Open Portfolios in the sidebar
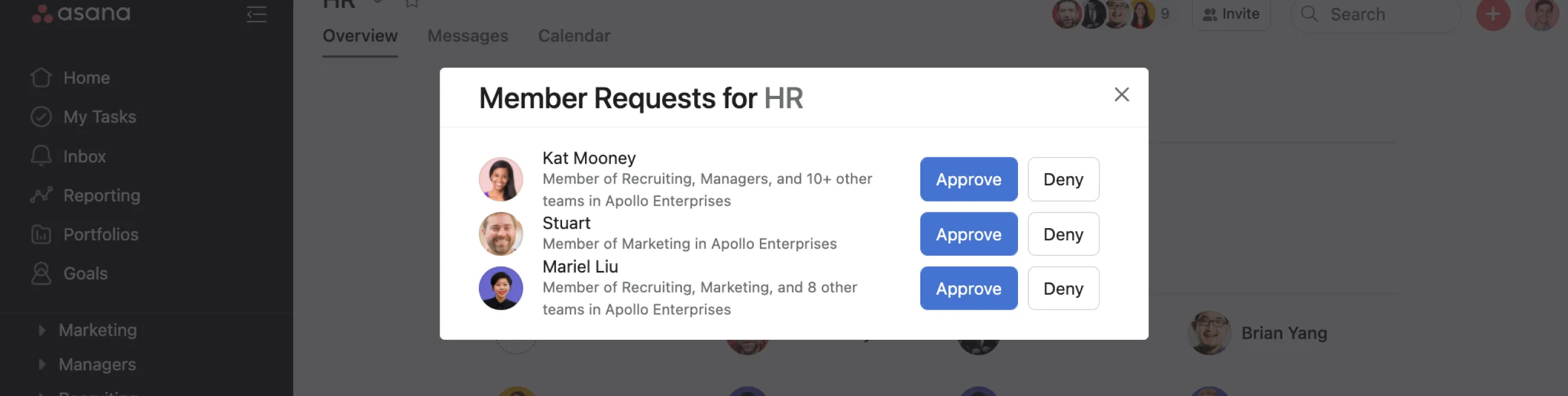Screen dimensions: 1568x396 coord(101,235)
